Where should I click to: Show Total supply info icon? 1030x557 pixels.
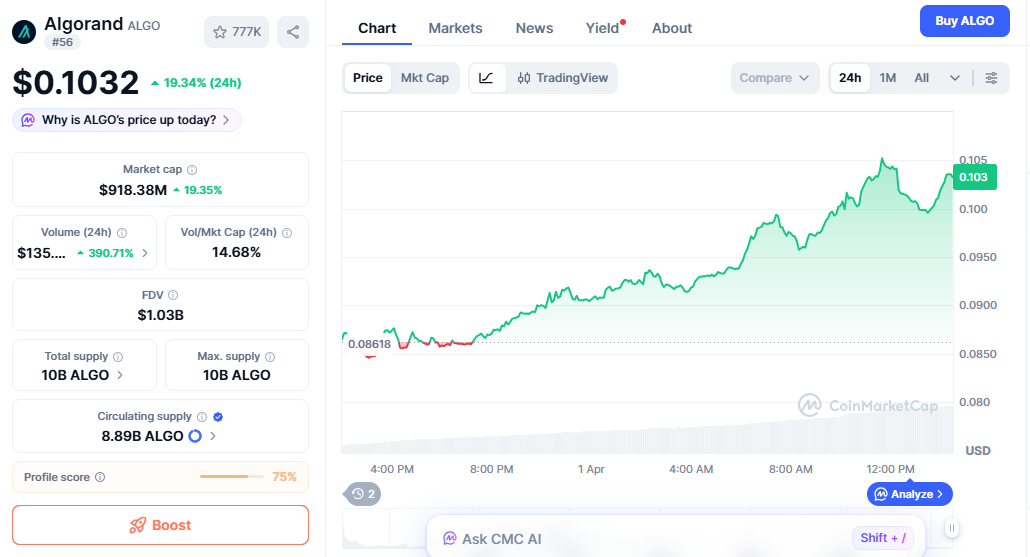tap(118, 357)
